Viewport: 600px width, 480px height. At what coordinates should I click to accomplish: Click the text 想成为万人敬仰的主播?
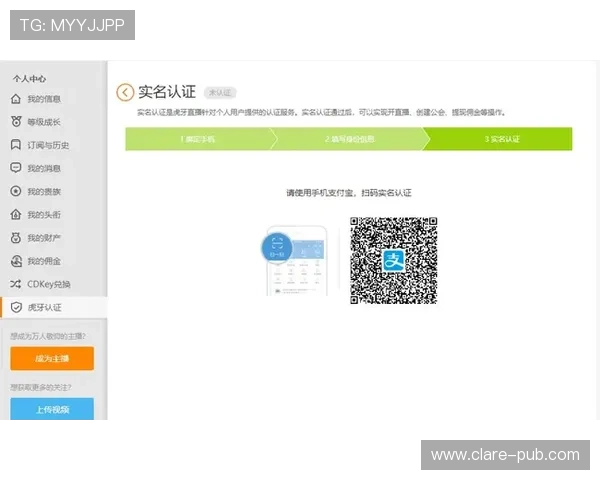tap(48, 336)
